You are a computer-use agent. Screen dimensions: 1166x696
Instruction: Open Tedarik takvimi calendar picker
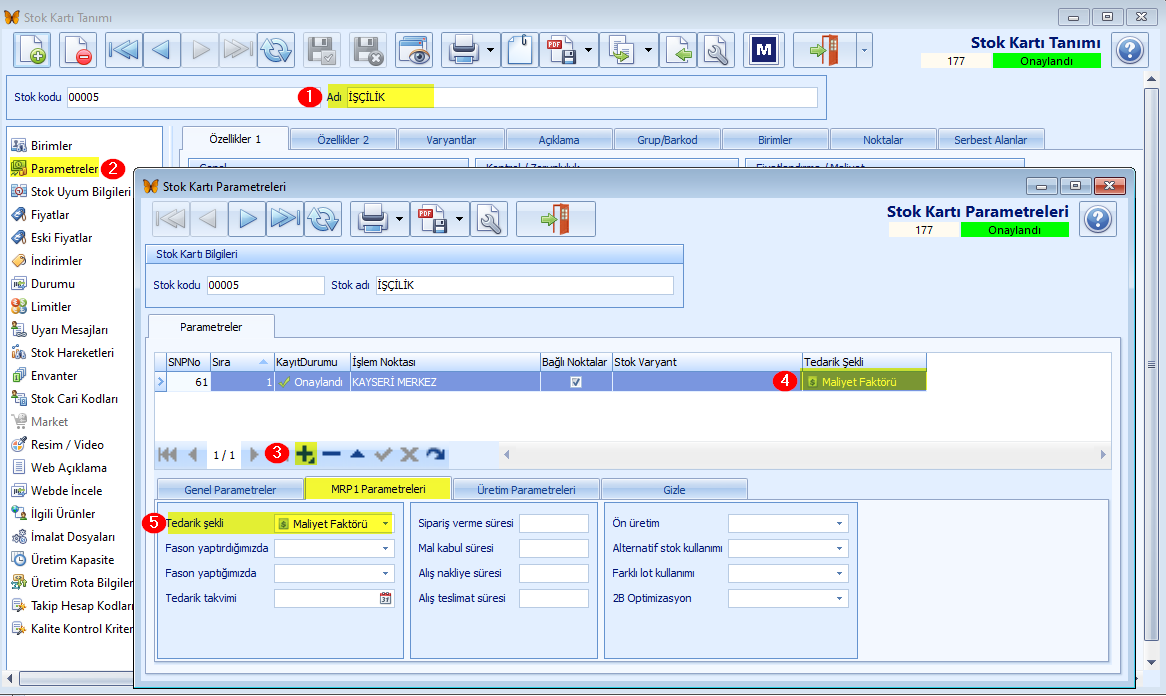[385, 598]
